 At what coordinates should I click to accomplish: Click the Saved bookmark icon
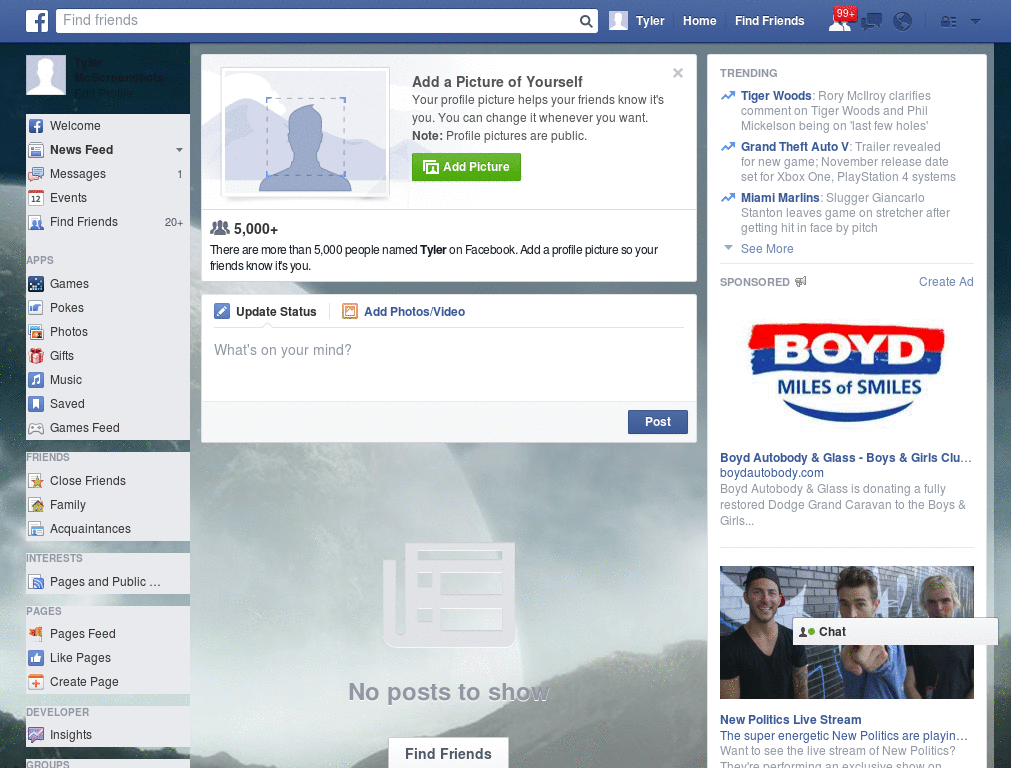point(36,404)
